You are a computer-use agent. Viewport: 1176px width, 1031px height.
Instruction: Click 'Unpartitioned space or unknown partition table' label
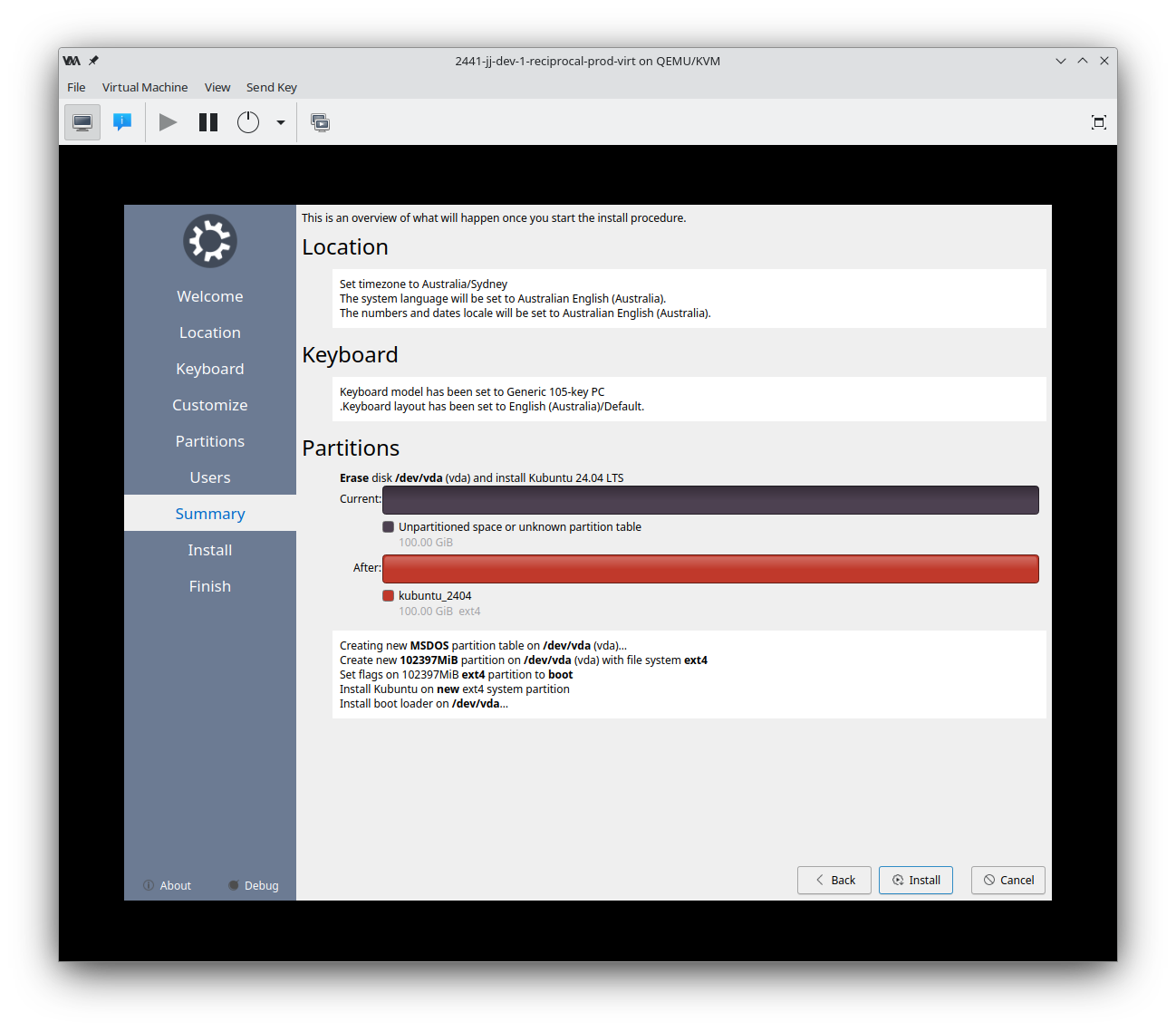[x=520, y=526]
